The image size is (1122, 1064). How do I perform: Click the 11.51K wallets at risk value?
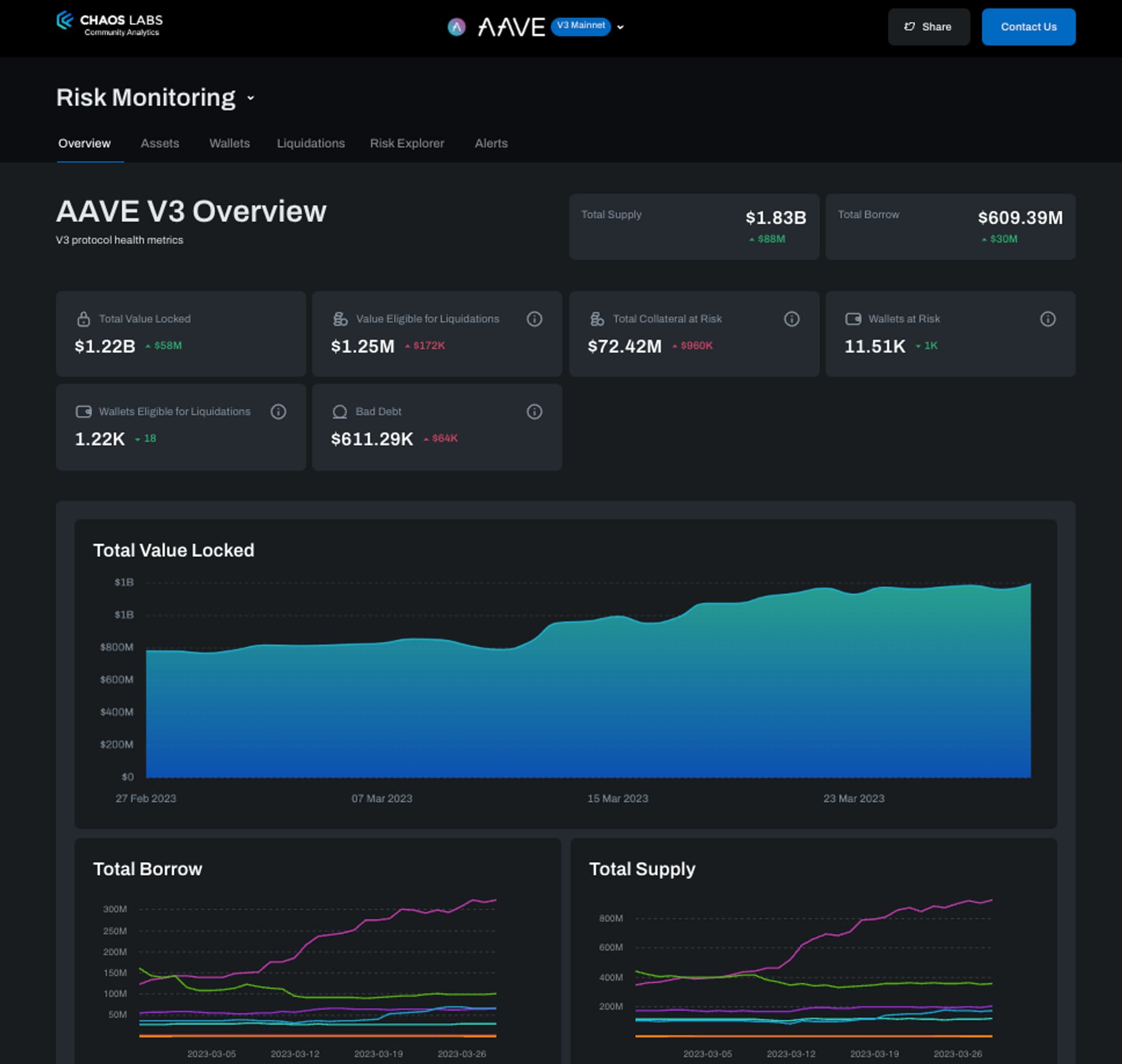pos(875,346)
